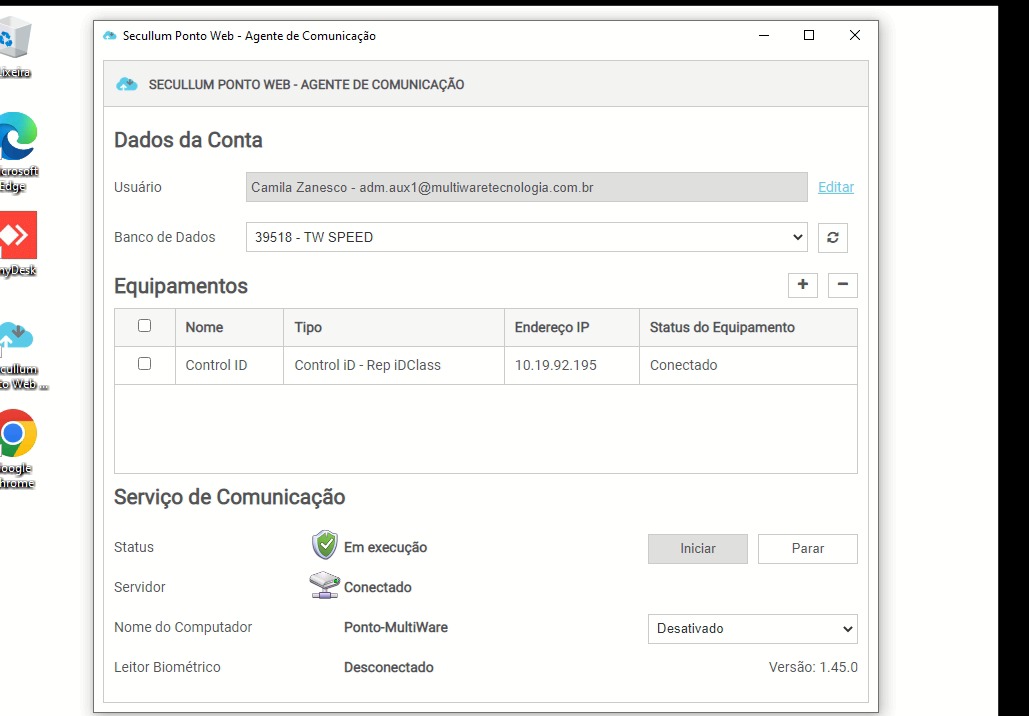Click the refresh database icon button
Screen dimensions: 1029x716
click(832, 238)
